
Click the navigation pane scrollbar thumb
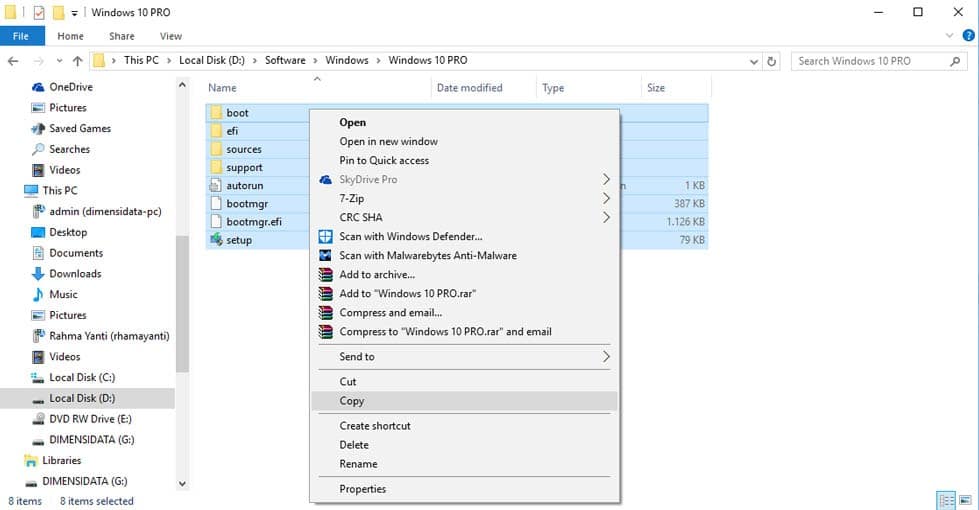182,304
